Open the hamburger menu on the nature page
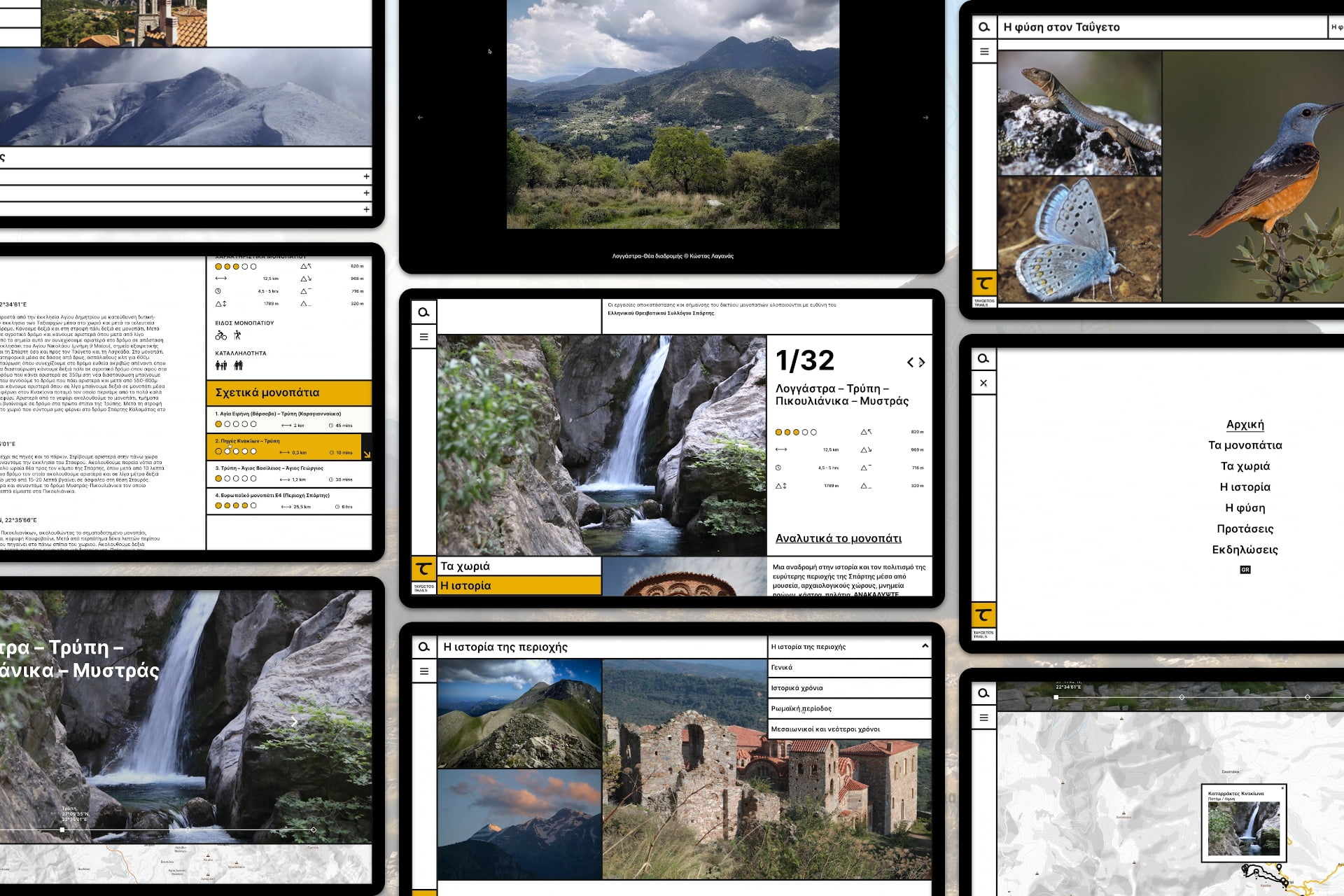This screenshot has height=896, width=1344. 984,52
